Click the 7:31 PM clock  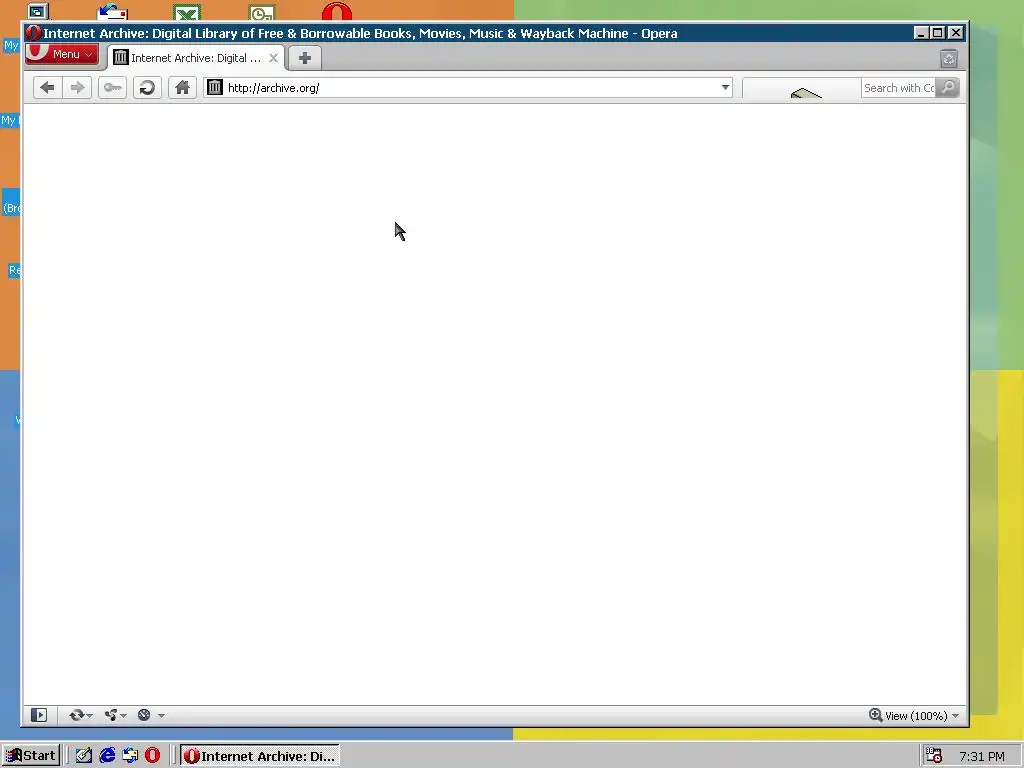pyautogui.click(x=982, y=756)
